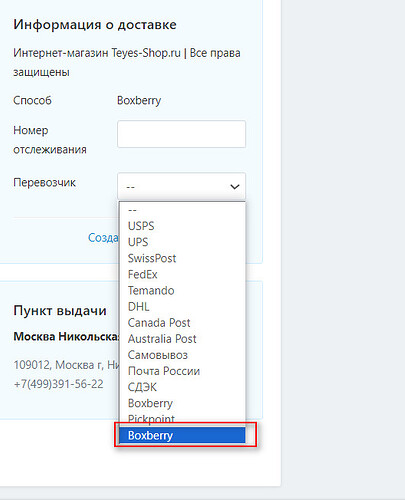Select СДЭК carrier option
The width and height of the screenshot is (405, 500).
(x=182, y=387)
